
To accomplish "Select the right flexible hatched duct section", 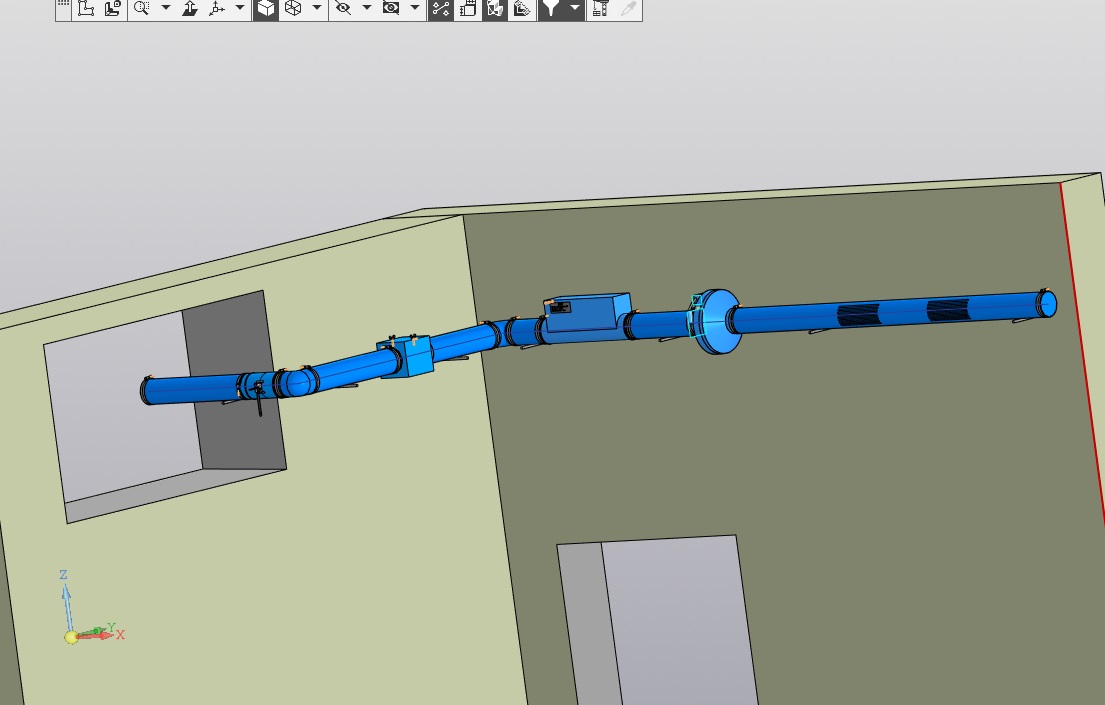I will (948, 309).
